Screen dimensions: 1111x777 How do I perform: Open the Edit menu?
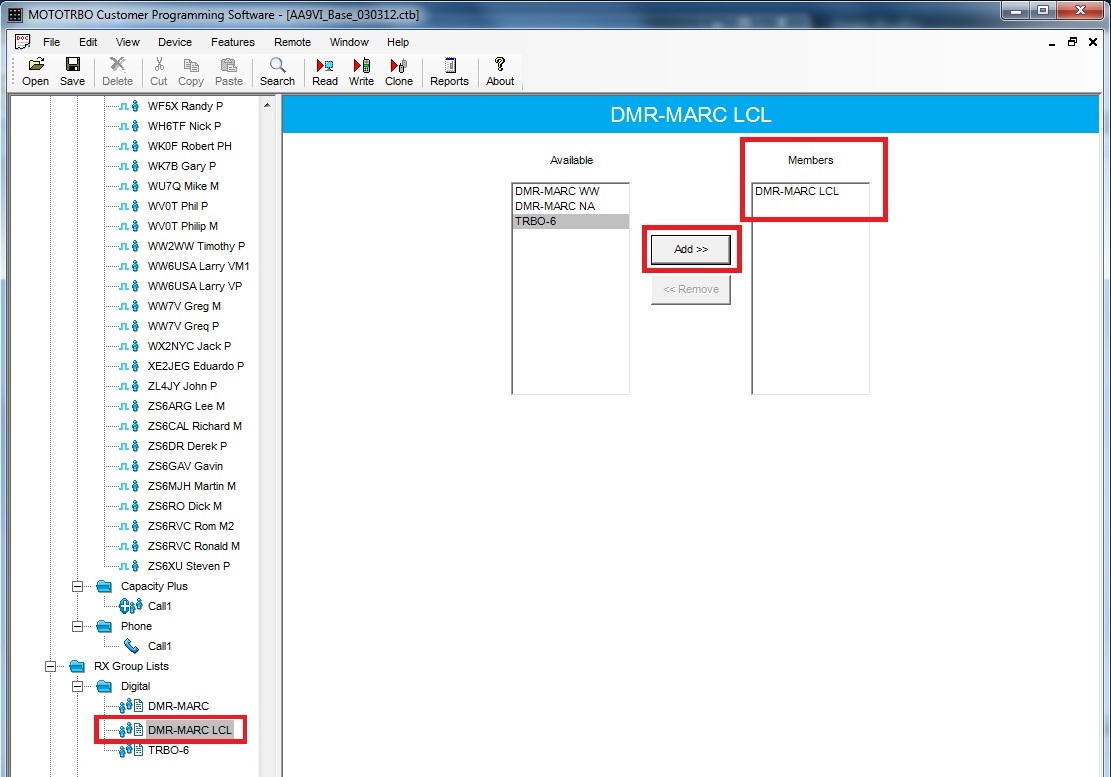click(88, 42)
